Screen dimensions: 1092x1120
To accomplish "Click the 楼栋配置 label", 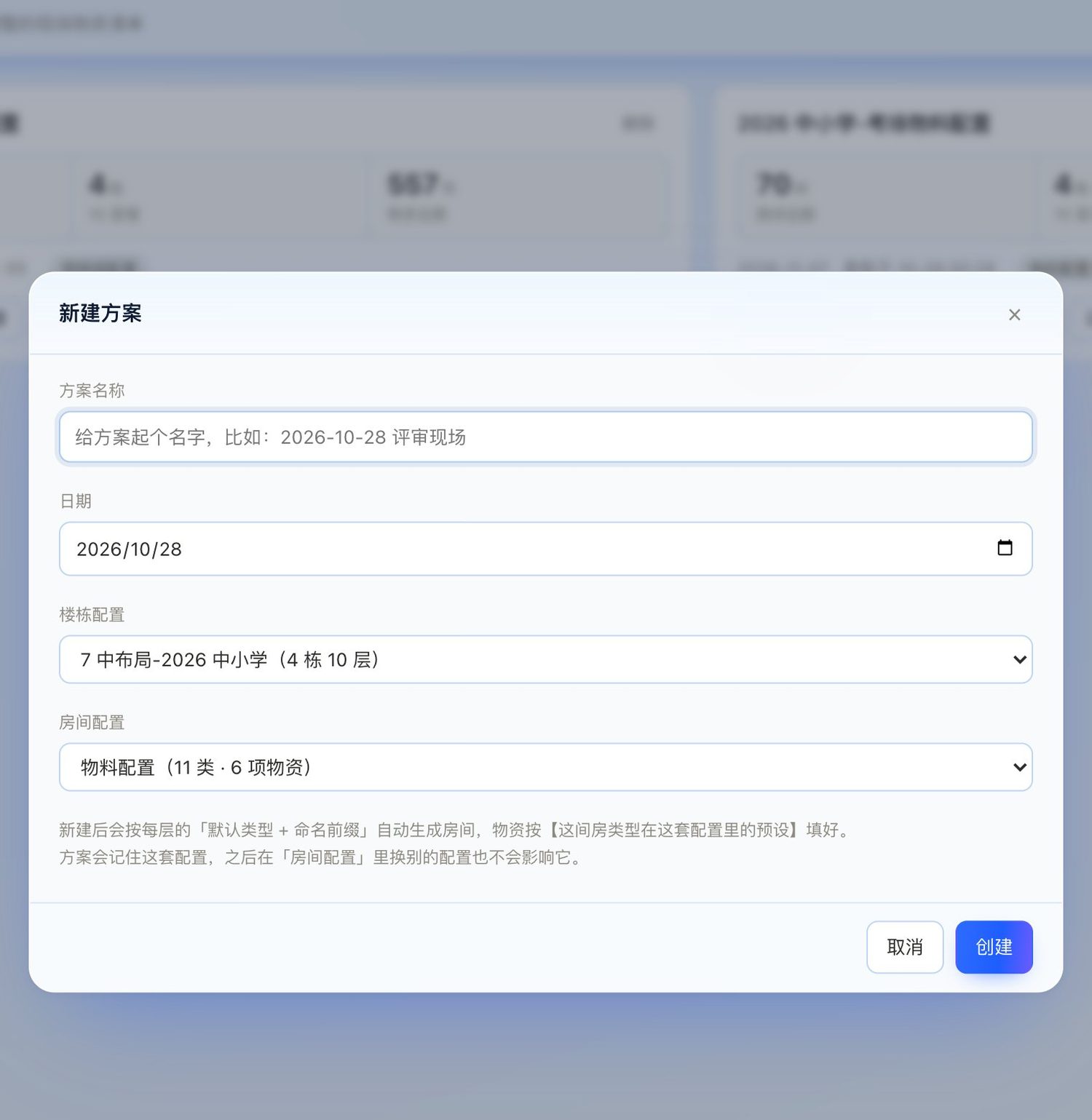I will pyautogui.click(x=92, y=615).
